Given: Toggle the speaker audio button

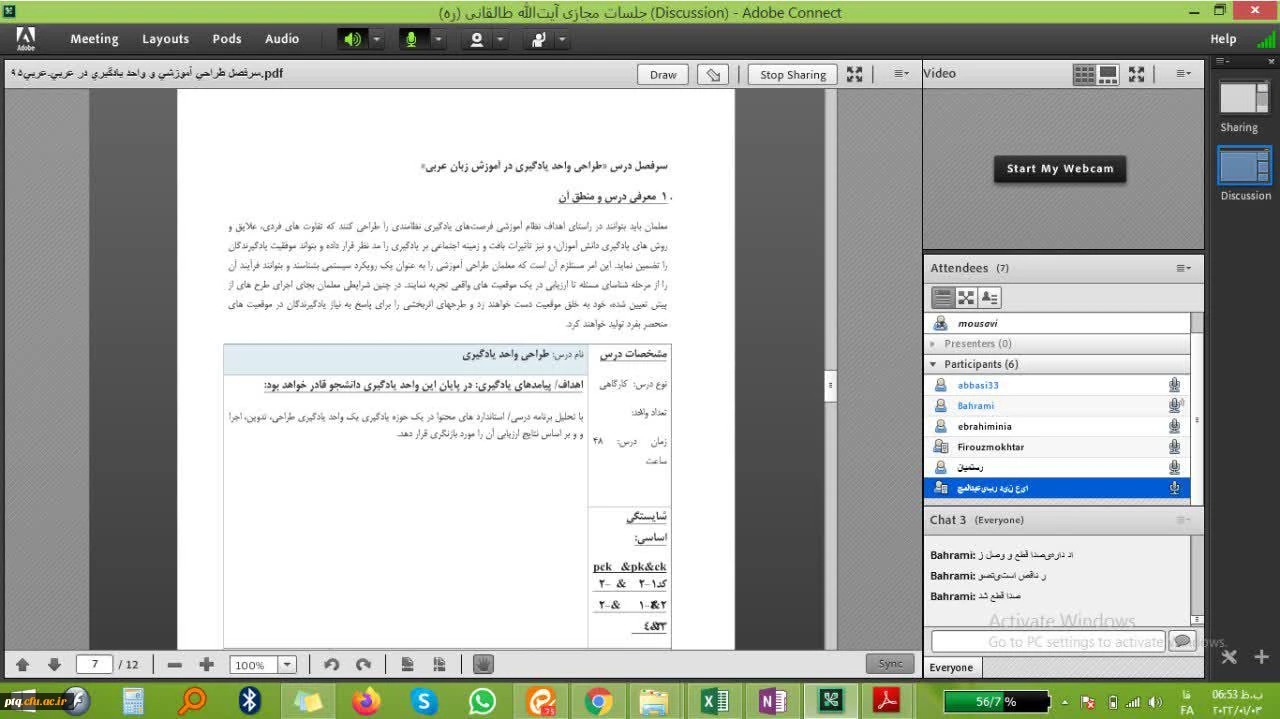Looking at the screenshot, I should coord(352,39).
